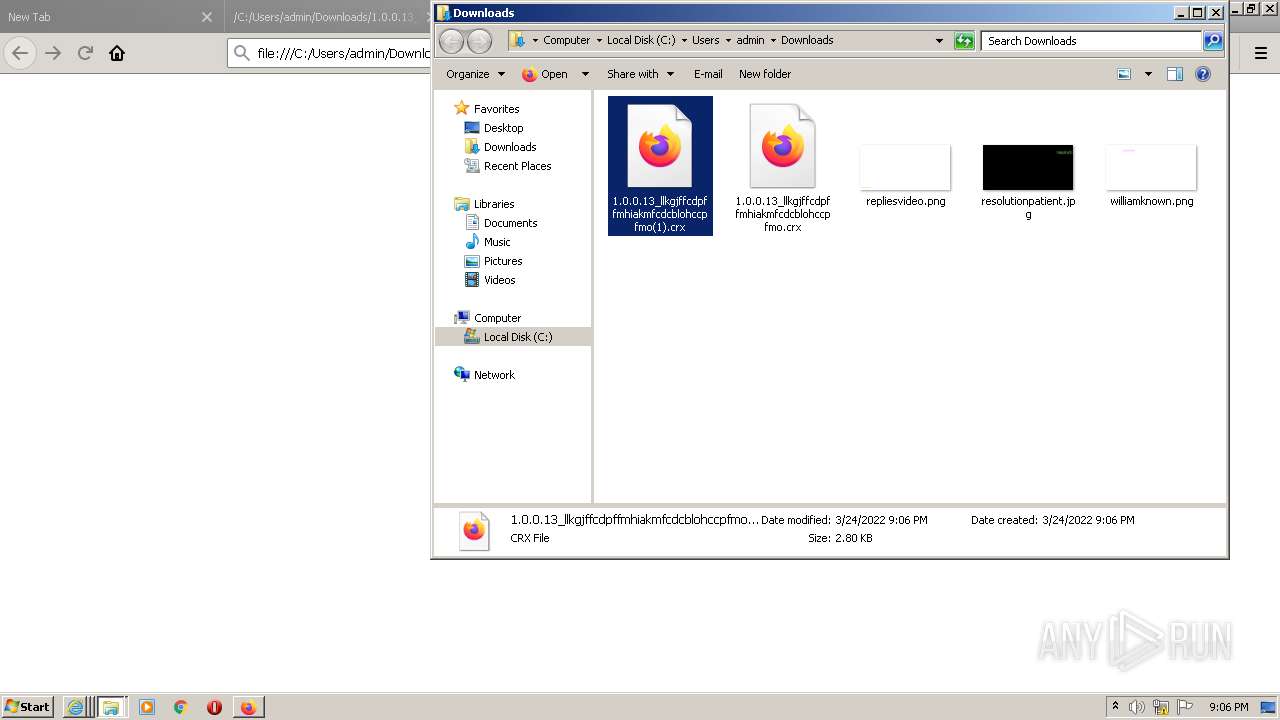
Task: Switch to Firefox taskbar button
Action: 248,707
